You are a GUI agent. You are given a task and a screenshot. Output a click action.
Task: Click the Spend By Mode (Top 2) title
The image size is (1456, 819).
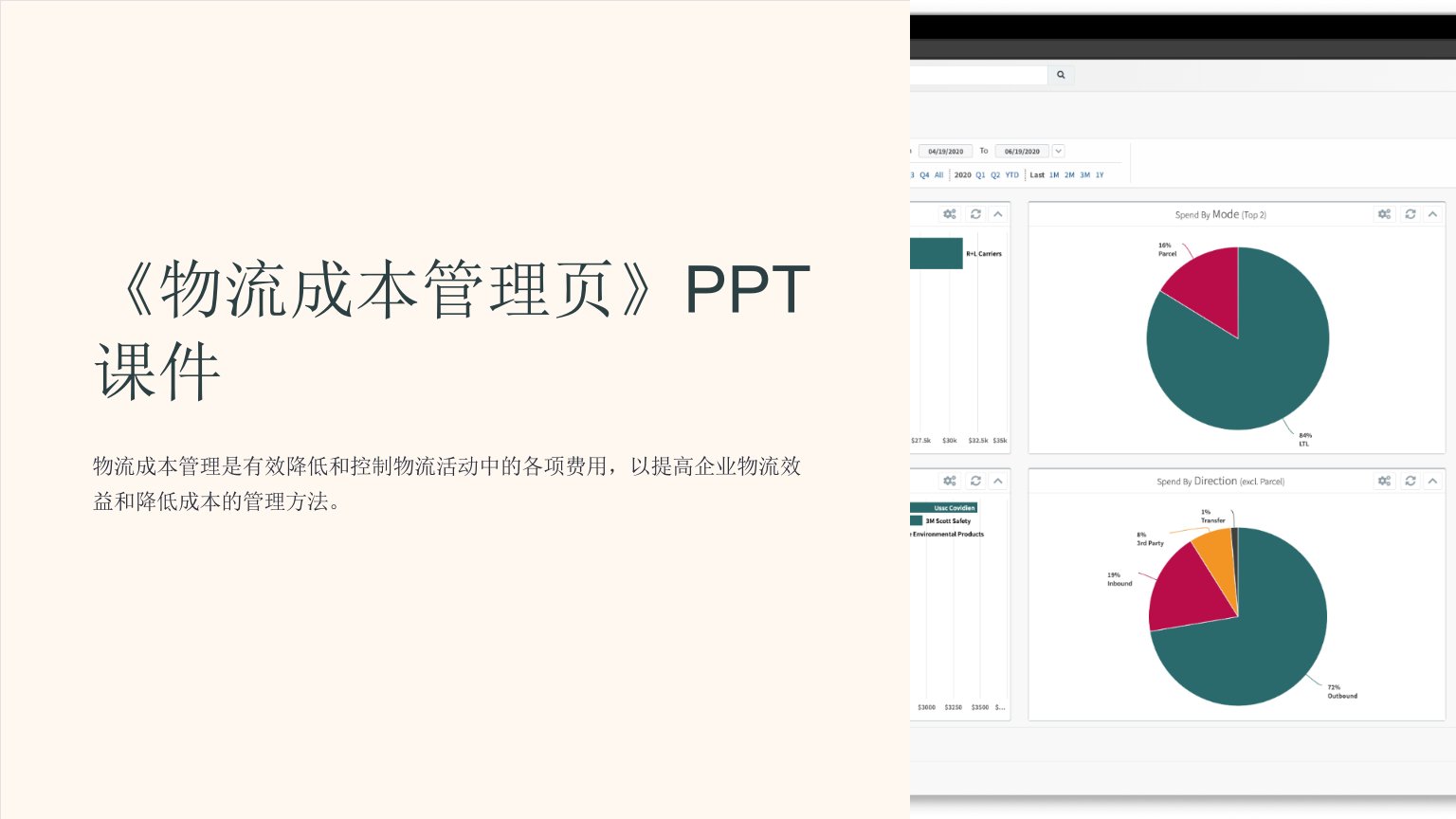tap(1221, 215)
